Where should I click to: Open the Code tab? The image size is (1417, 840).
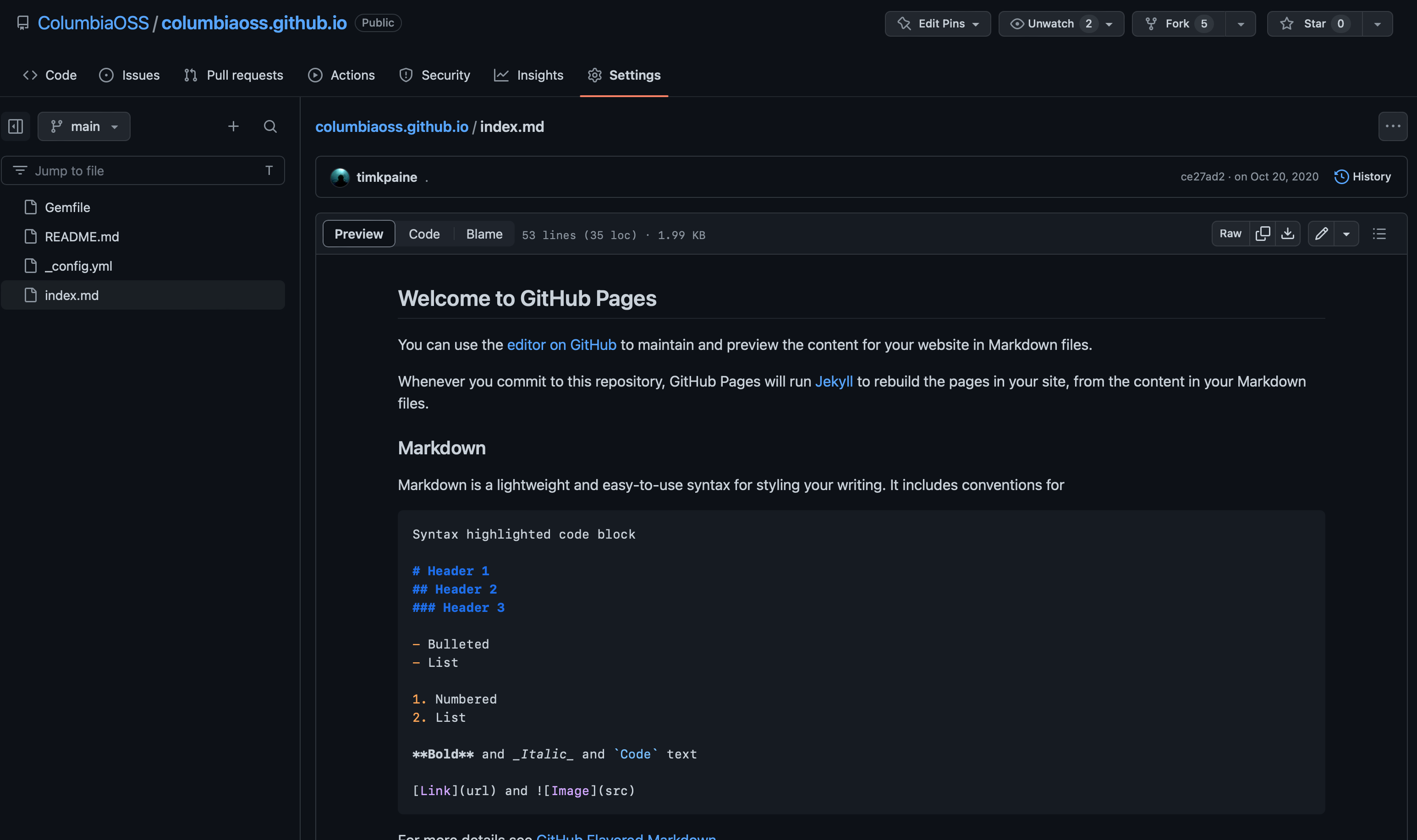click(50, 75)
